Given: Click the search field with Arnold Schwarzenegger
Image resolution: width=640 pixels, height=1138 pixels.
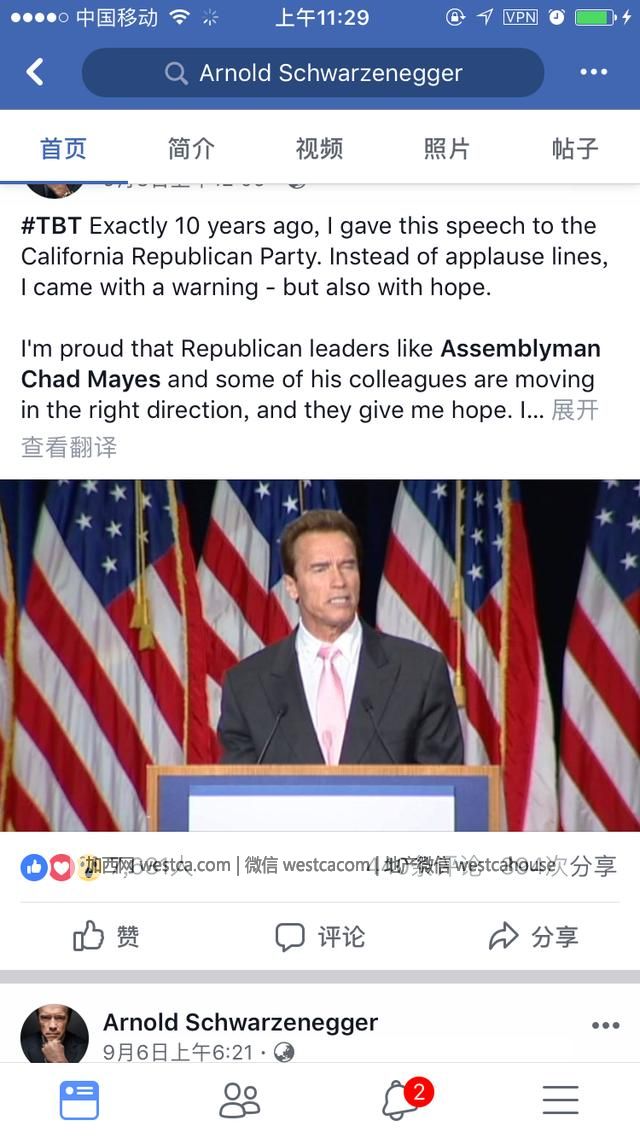Looking at the screenshot, I should coord(330,73).
